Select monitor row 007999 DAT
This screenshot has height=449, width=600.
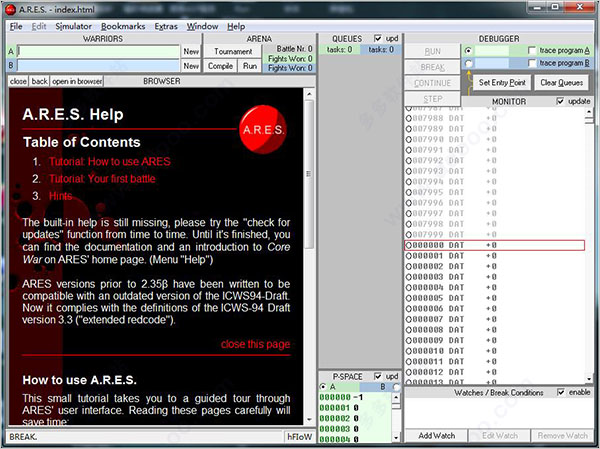tap(494, 235)
